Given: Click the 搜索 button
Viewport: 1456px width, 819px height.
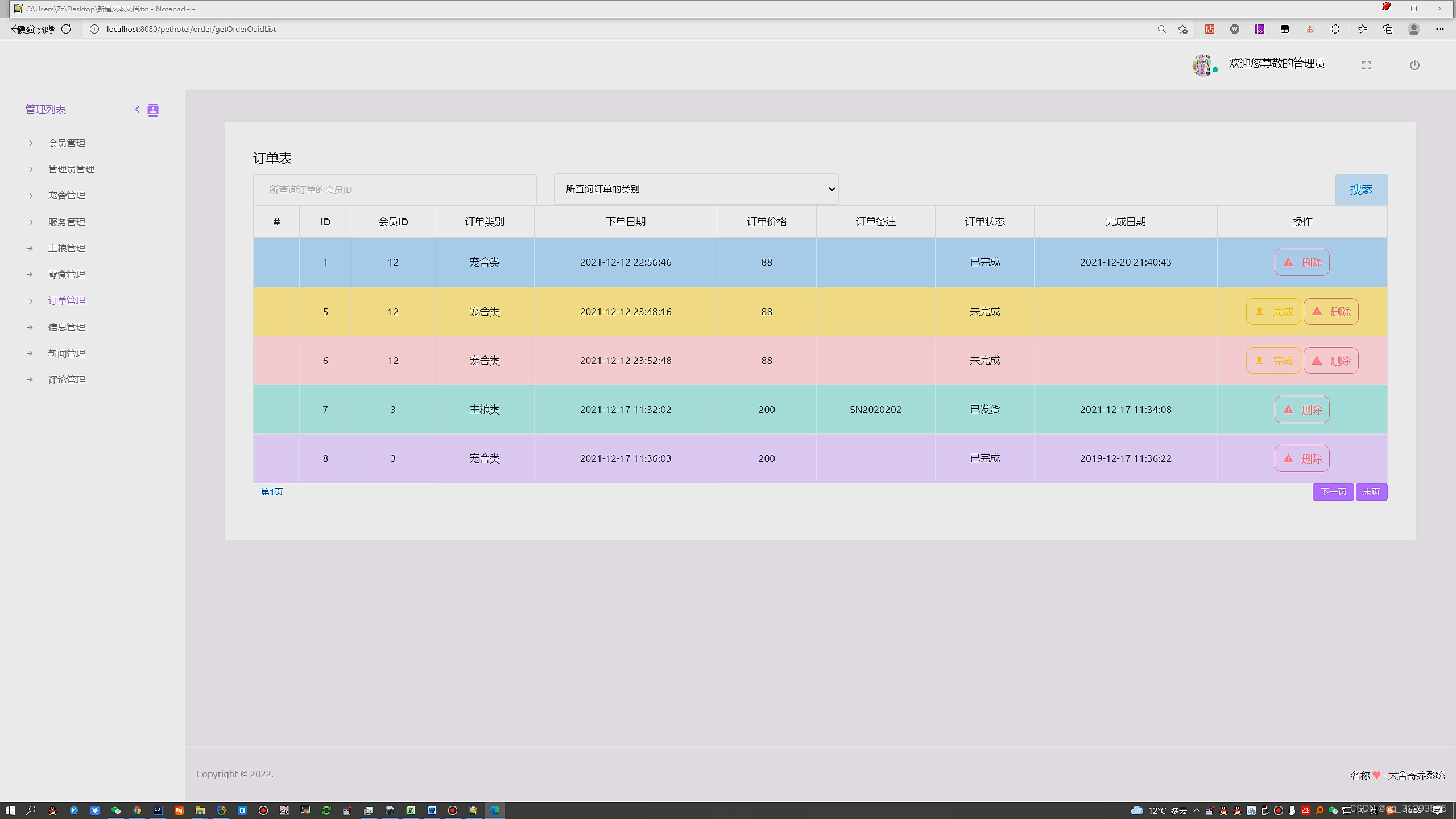Looking at the screenshot, I should [1361, 189].
